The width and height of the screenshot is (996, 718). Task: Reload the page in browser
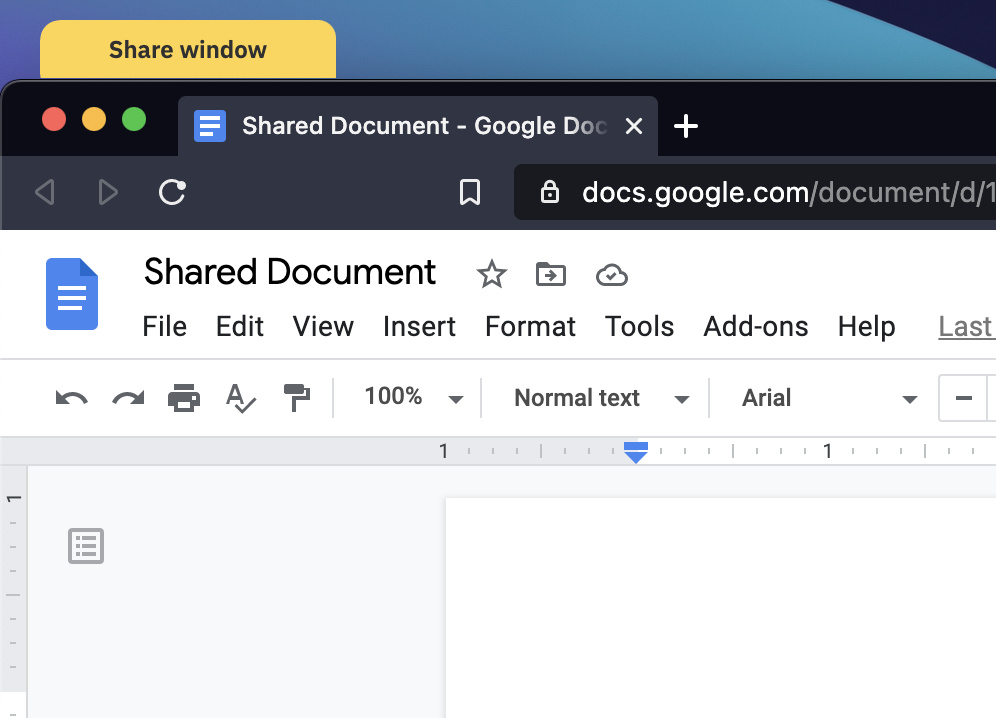(172, 192)
